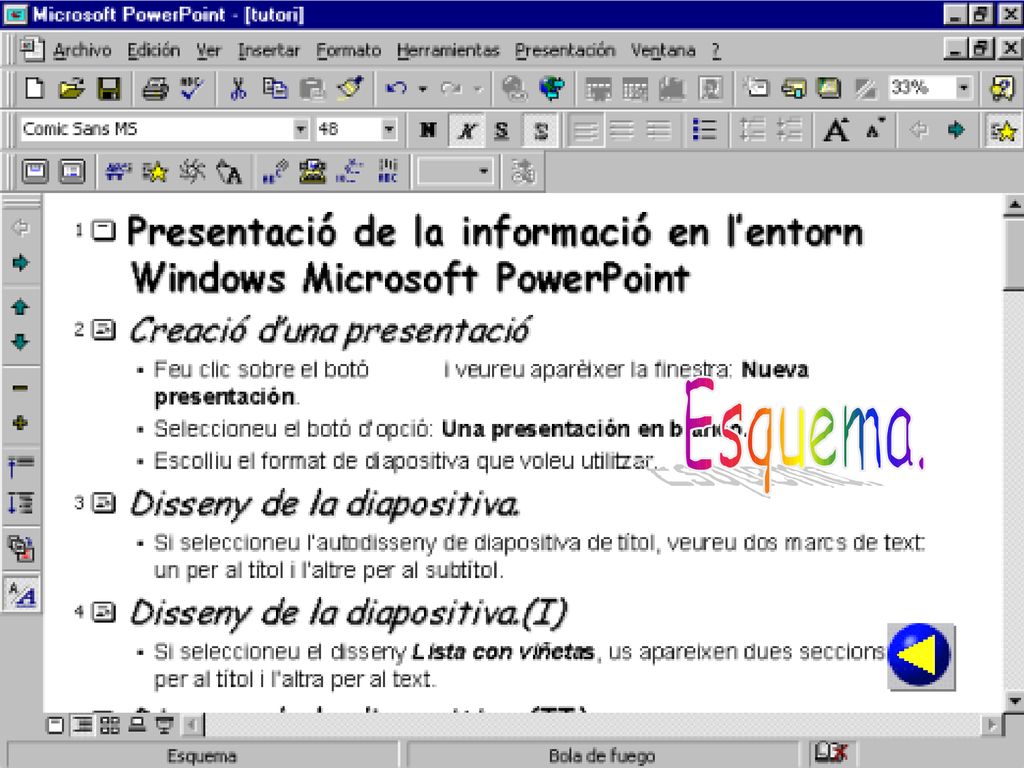Create a new presentation with the New icon
Screen dimensions: 1024x768
pyautogui.click(x=34, y=88)
